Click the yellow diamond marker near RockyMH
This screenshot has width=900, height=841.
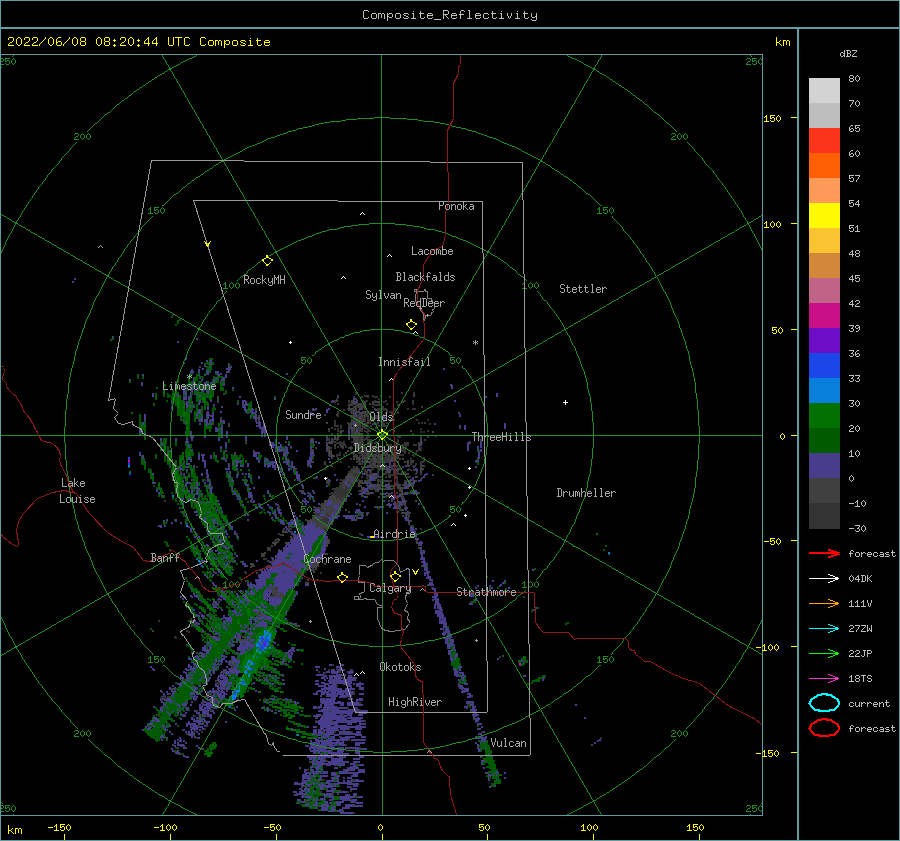point(267,261)
